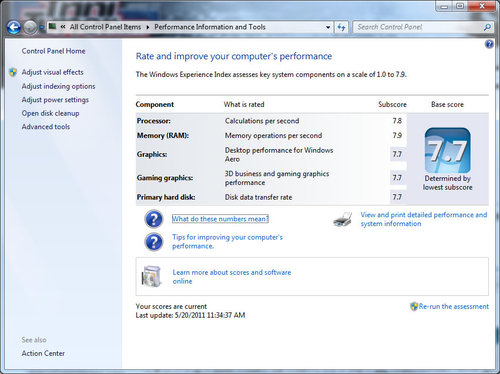Click the Back navigation arrow
The height and width of the screenshot is (374, 500).
tap(14, 27)
